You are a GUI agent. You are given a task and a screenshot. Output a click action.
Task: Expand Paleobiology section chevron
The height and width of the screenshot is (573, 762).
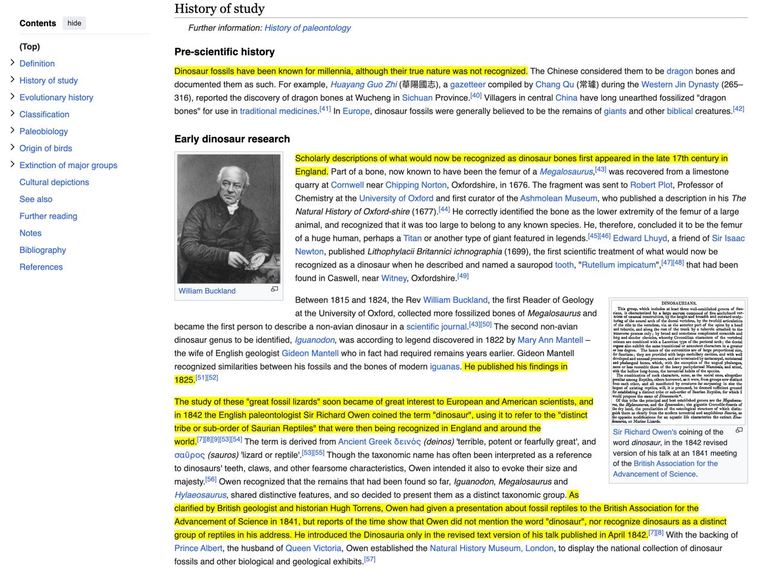point(12,131)
